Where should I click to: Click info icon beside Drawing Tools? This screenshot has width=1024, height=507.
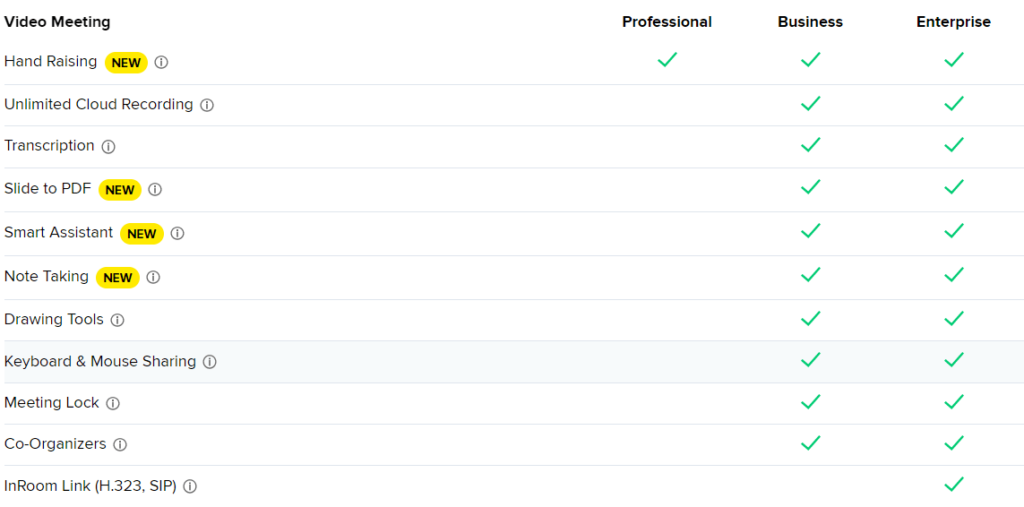(x=117, y=320)
